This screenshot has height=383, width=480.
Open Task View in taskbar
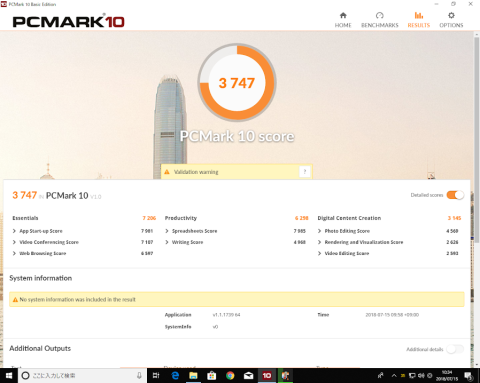click(156, 376)
